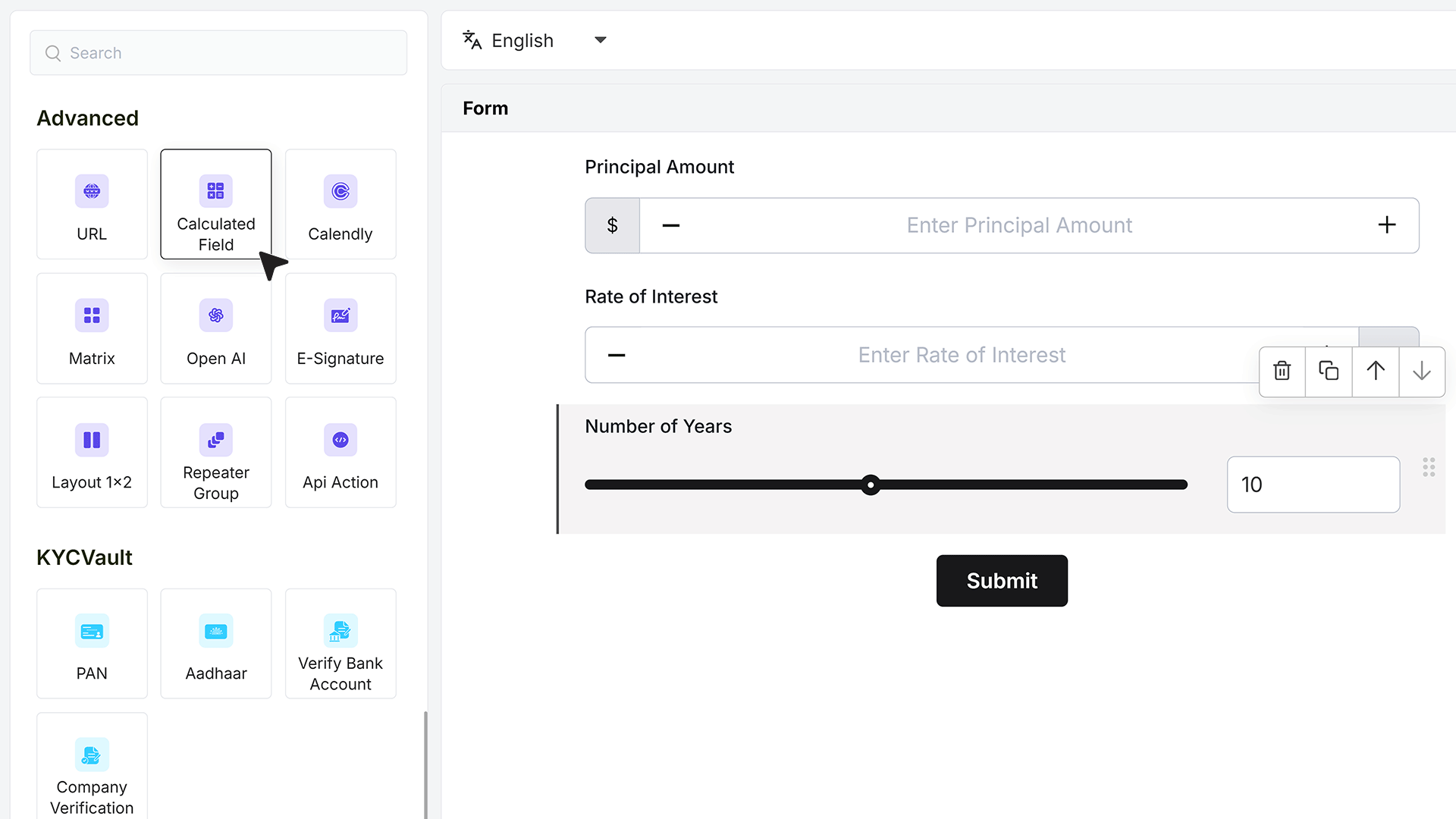Viewport: 1456px width, 819px height.
Task: Add a Repeater Group element
Action: pos(216,453)
